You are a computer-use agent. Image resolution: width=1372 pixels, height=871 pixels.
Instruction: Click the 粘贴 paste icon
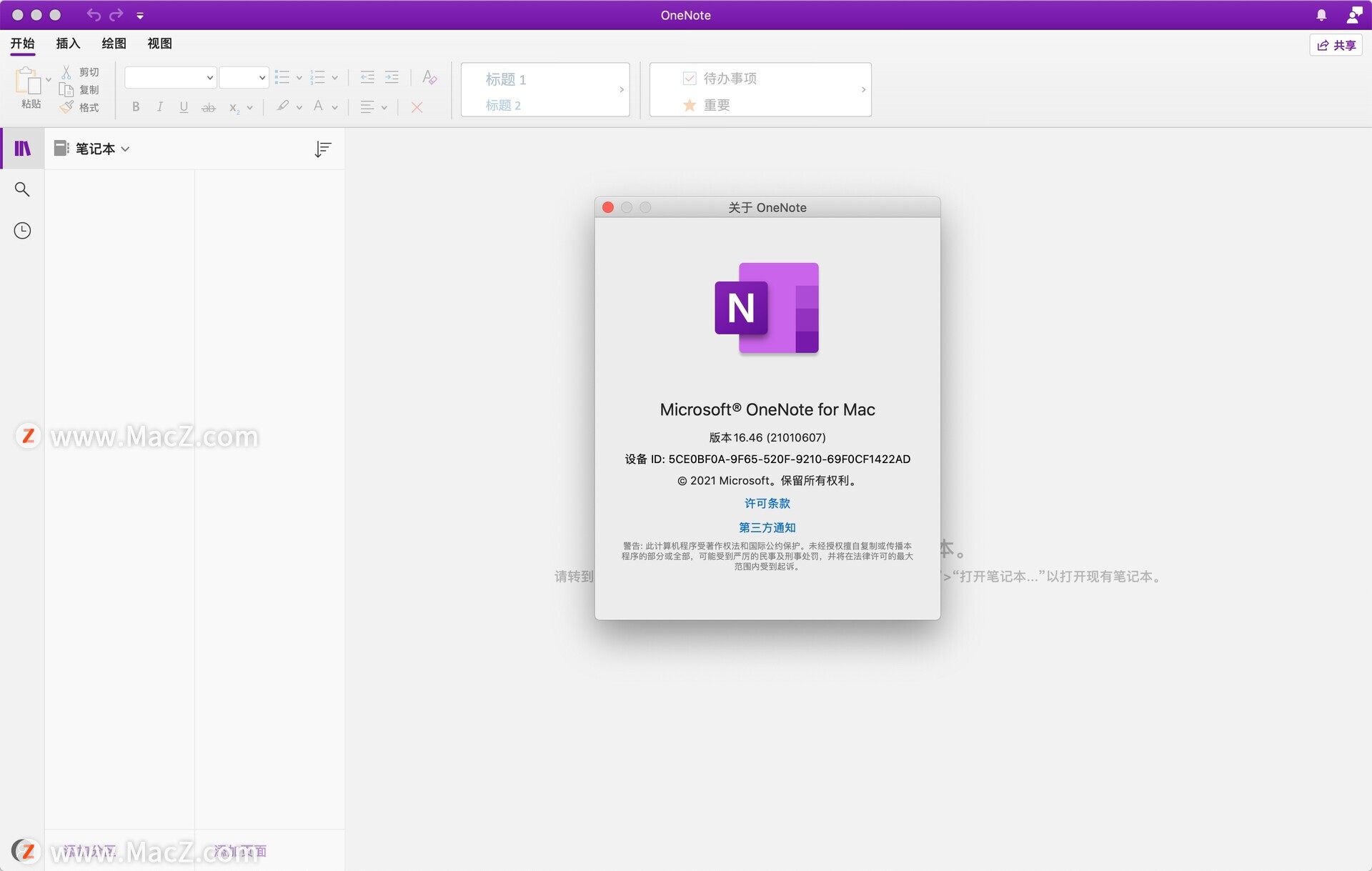point(28,81)
